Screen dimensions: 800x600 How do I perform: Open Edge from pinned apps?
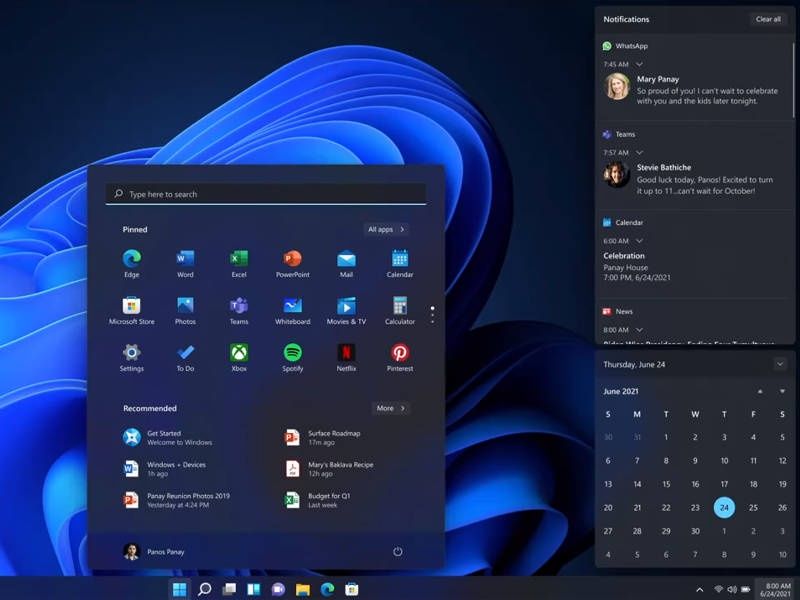point(132,263)
